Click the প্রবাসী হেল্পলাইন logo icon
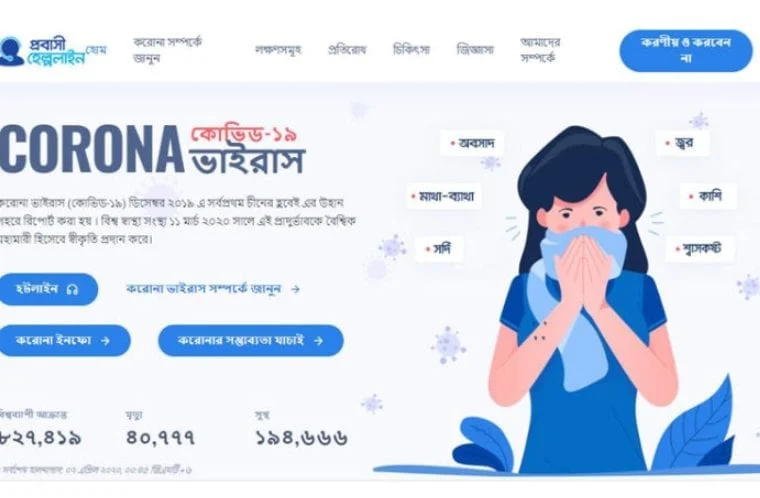Image resolution: width=760 pixels, height=498 pixels. pos(11,51)
